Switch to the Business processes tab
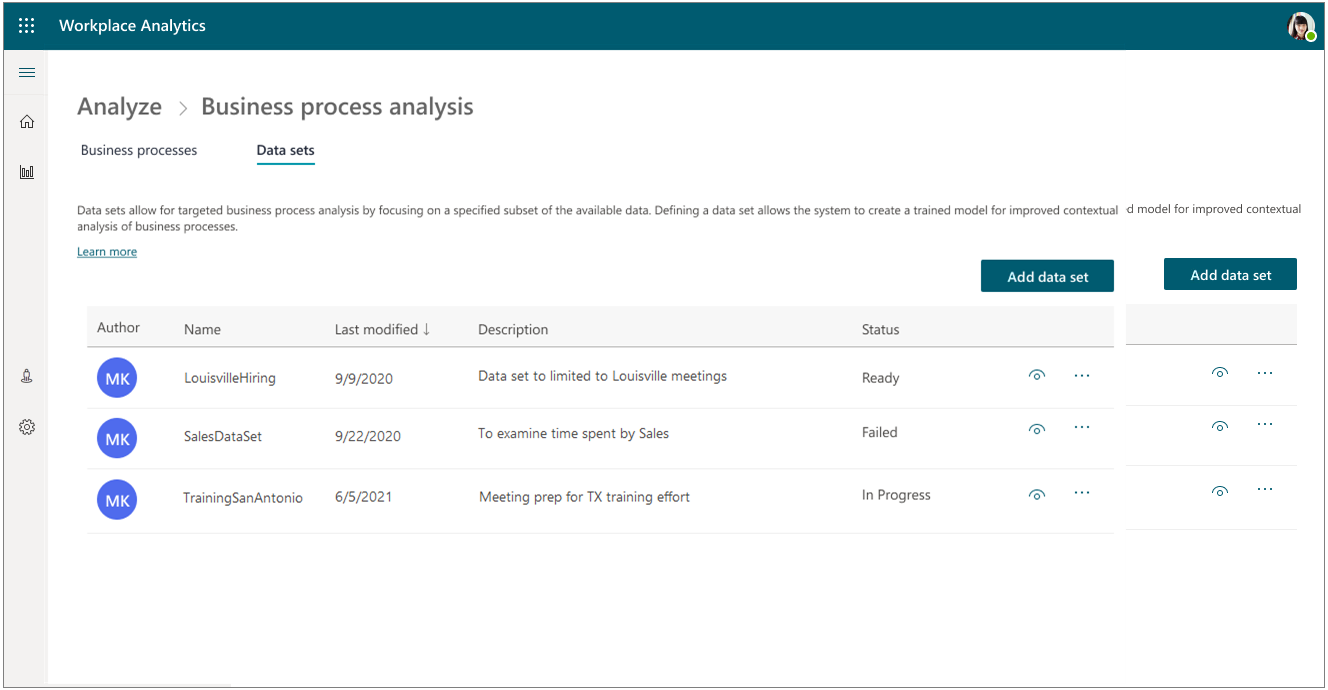1328x690 pixels. click(x=138, y=150)
